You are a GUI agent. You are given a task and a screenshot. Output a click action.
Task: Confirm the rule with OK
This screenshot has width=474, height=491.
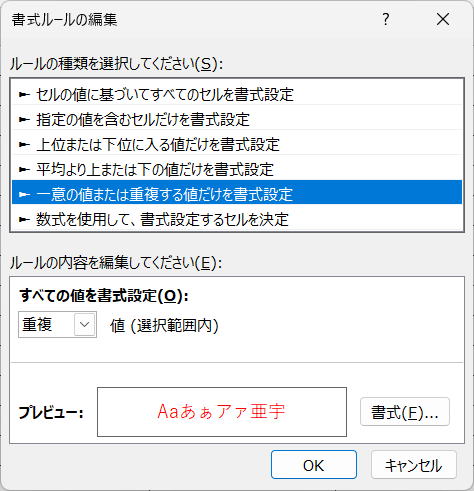[x=314, y=465]
